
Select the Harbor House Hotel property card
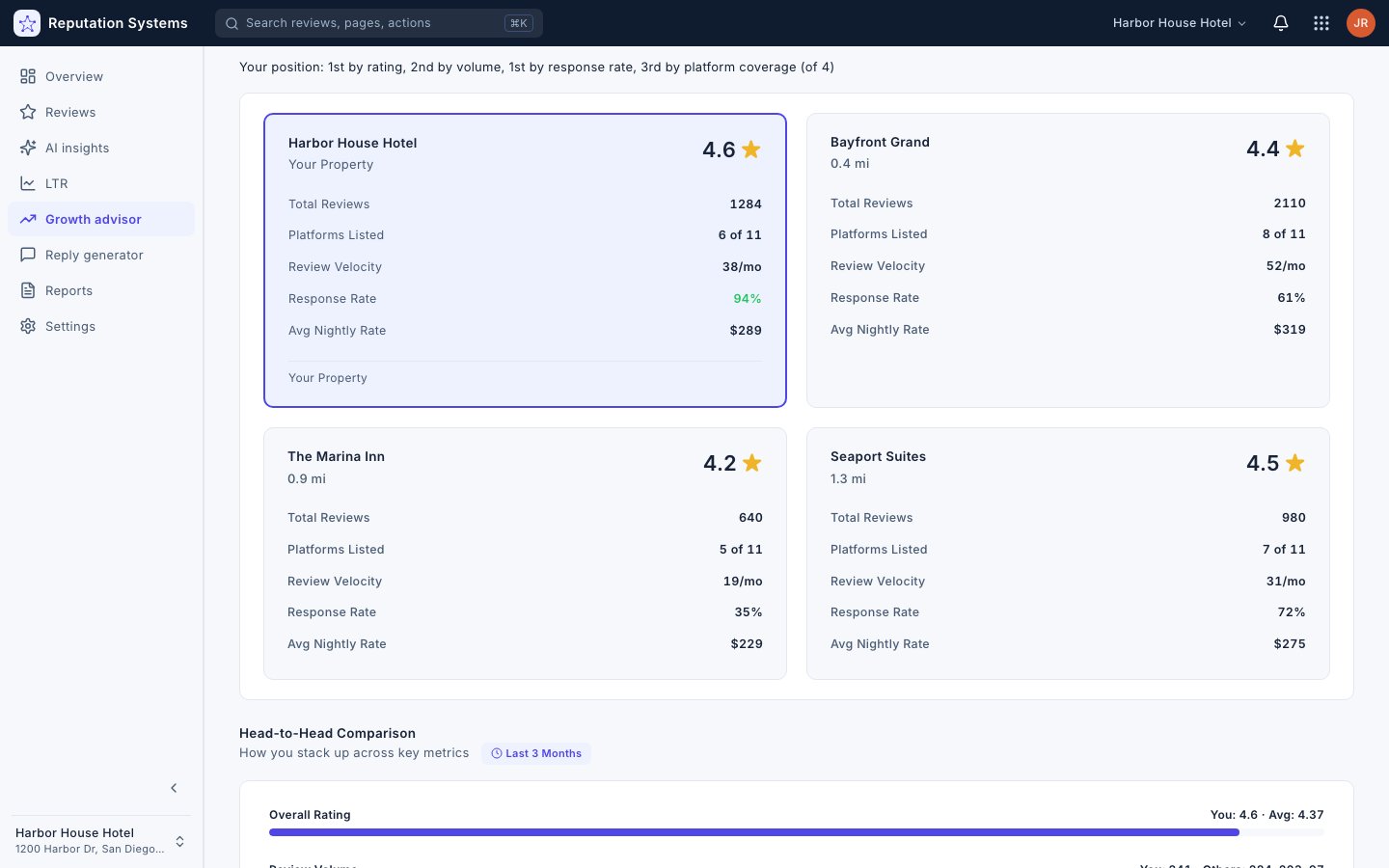[525, 260]
